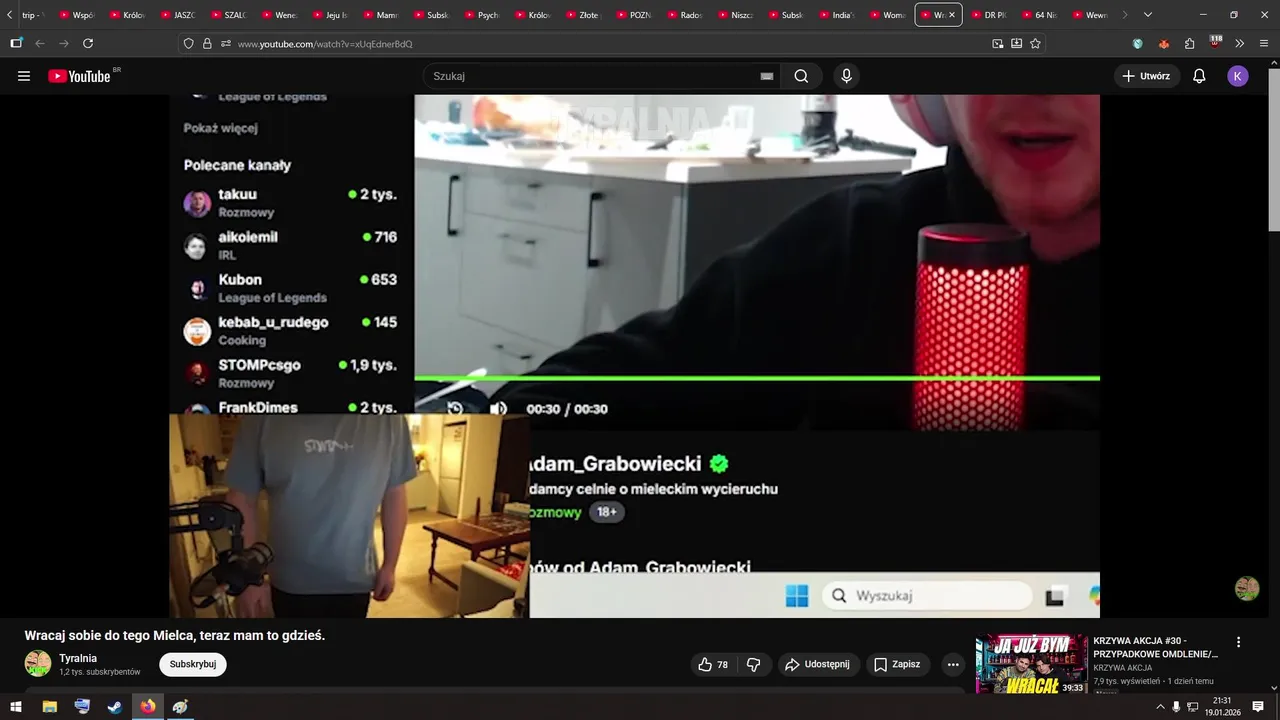Open the JA JUŻ BYM WRACAŁ recommended thumbnail
This screenshot has width=1280, height=720.
click(1031, 663)
